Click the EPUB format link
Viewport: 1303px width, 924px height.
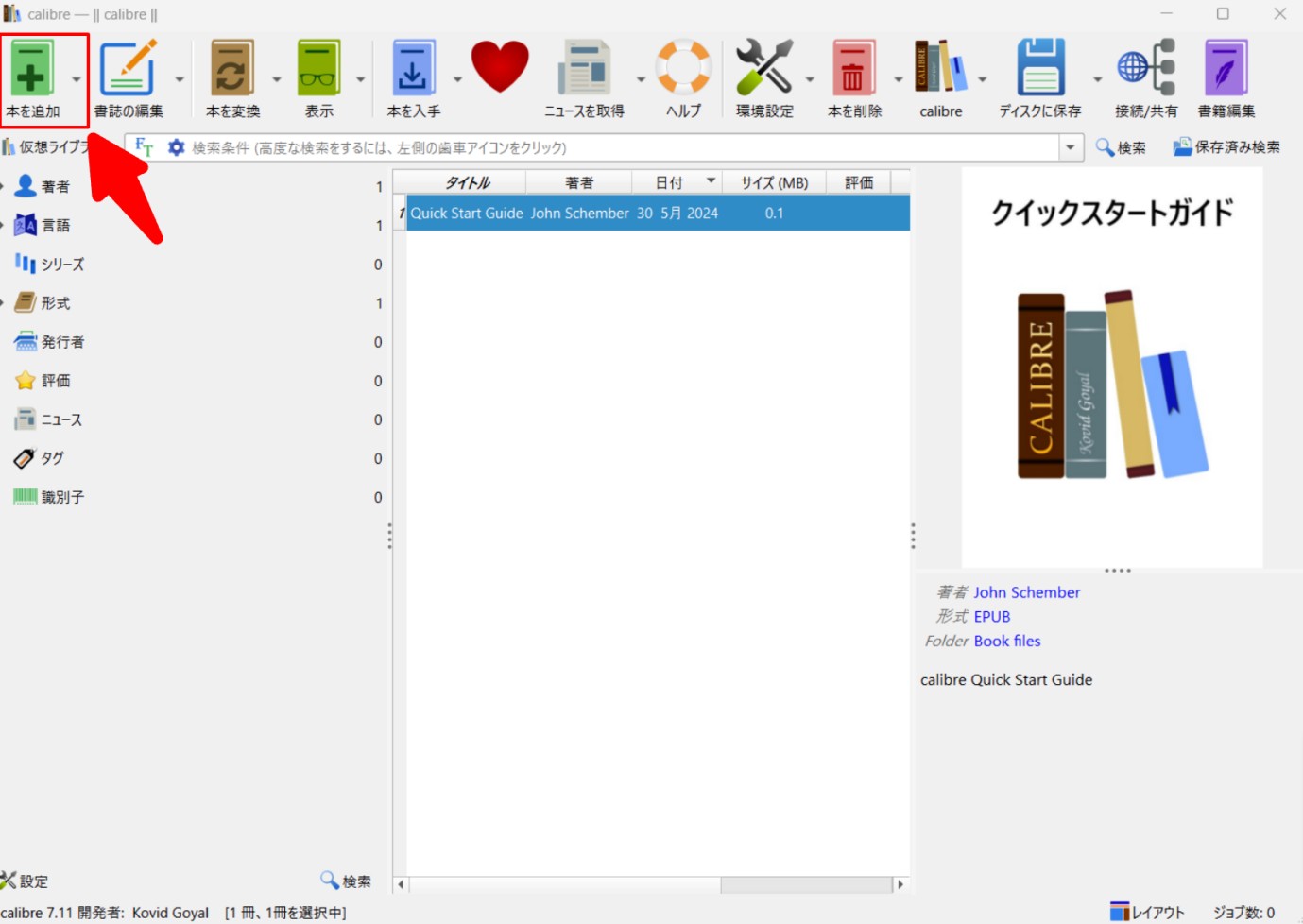coord(992,616)
